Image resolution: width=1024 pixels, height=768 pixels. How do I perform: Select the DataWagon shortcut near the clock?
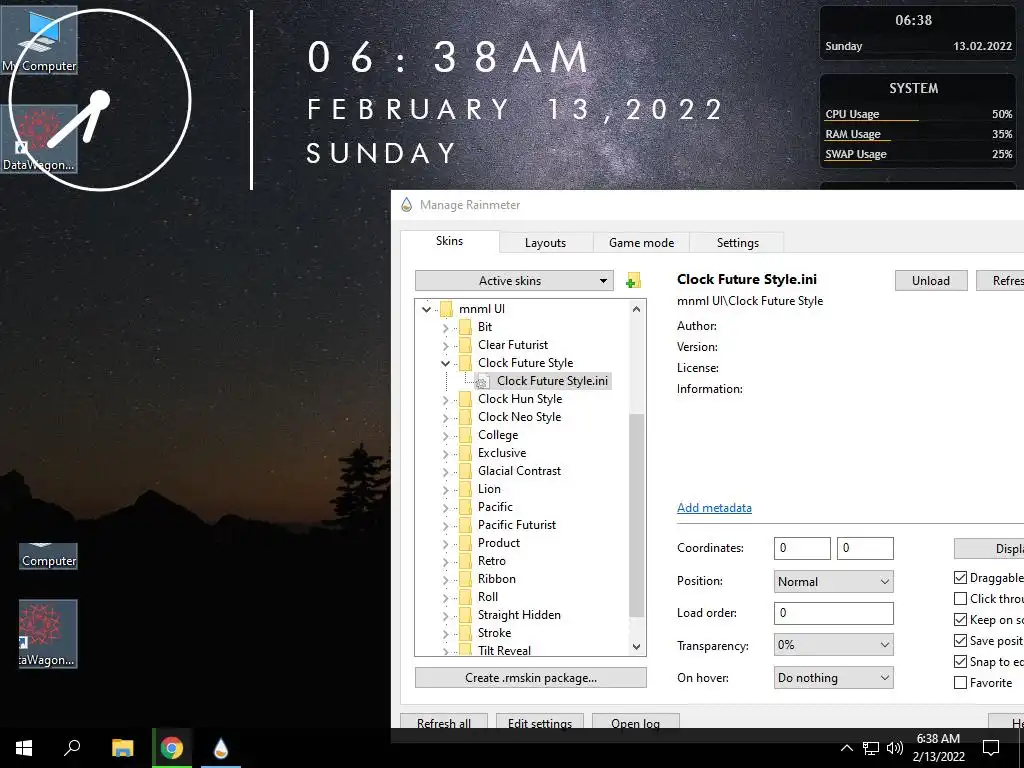click(x=39, y=139)
